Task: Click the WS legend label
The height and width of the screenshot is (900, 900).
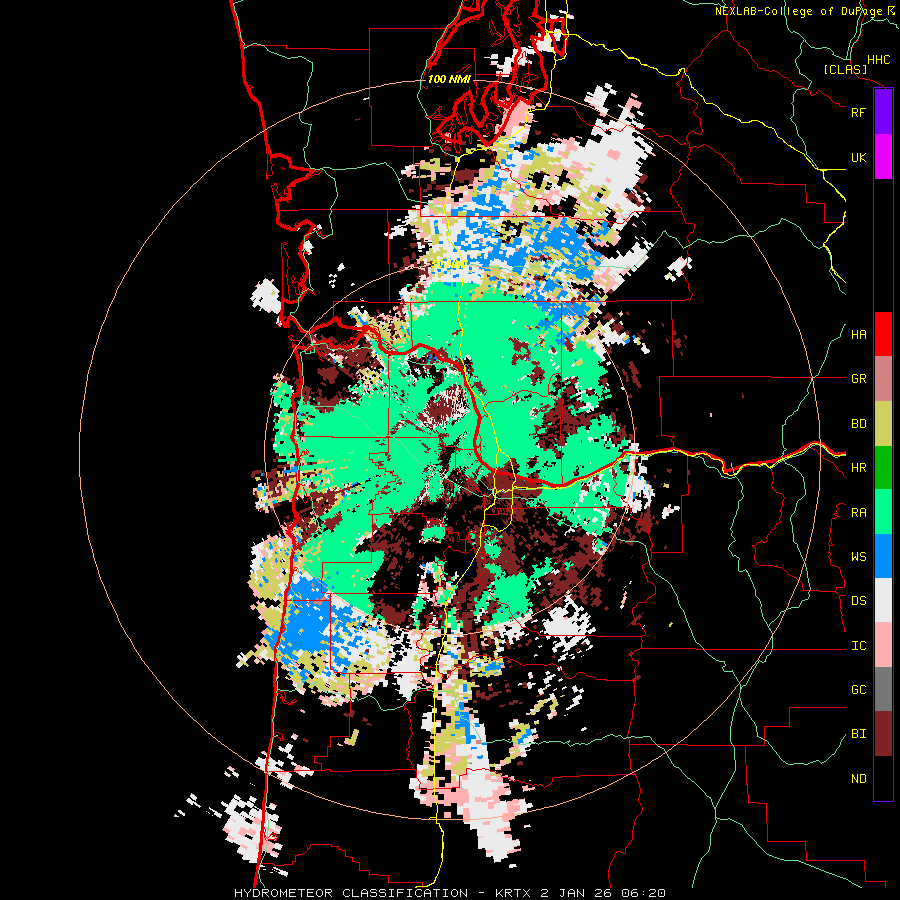Action: (x=858, y=557)
